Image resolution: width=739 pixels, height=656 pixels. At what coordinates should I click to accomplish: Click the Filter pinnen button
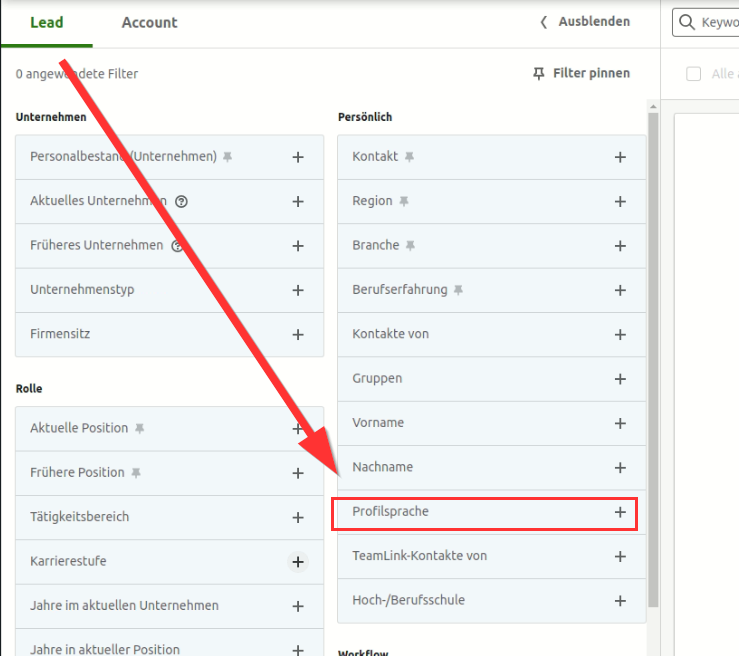582,73
